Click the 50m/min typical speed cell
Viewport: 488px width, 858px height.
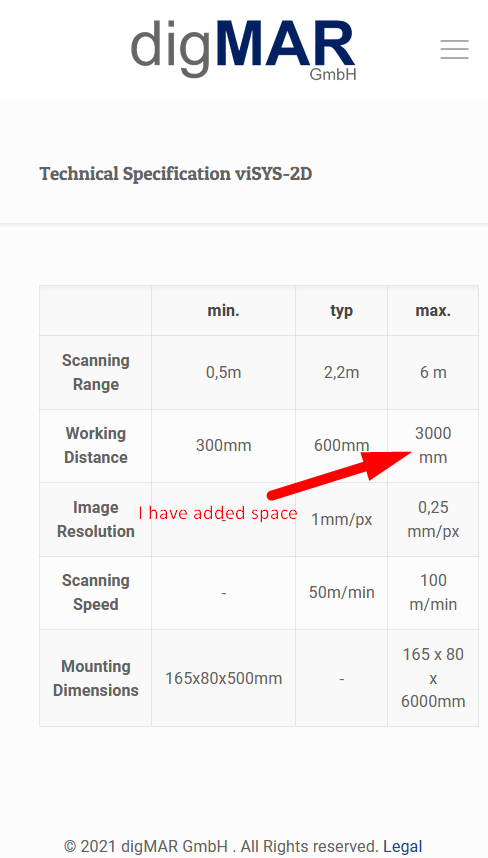tap(341, 593)
